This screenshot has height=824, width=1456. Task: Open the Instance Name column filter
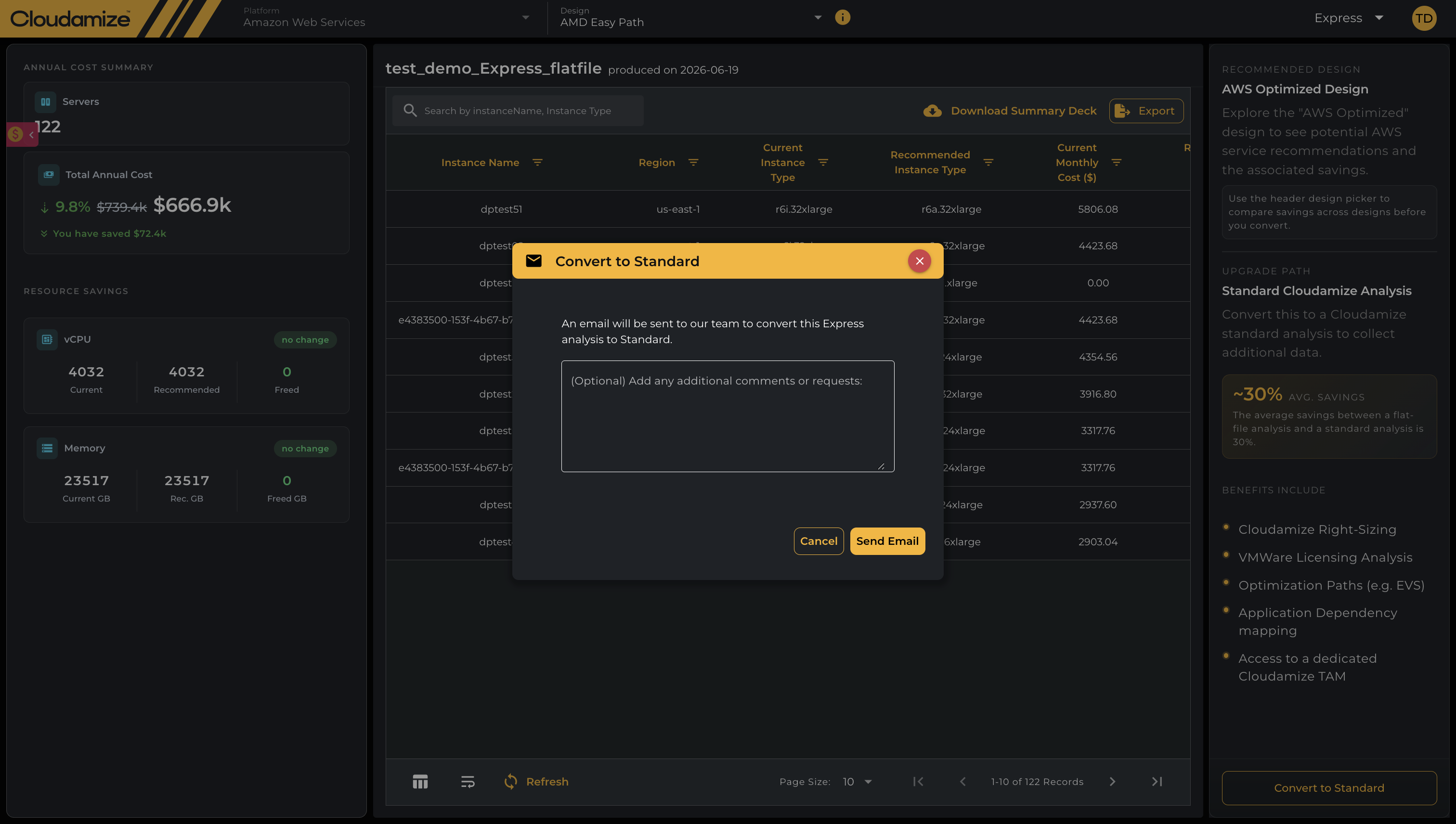click(537, 162)
